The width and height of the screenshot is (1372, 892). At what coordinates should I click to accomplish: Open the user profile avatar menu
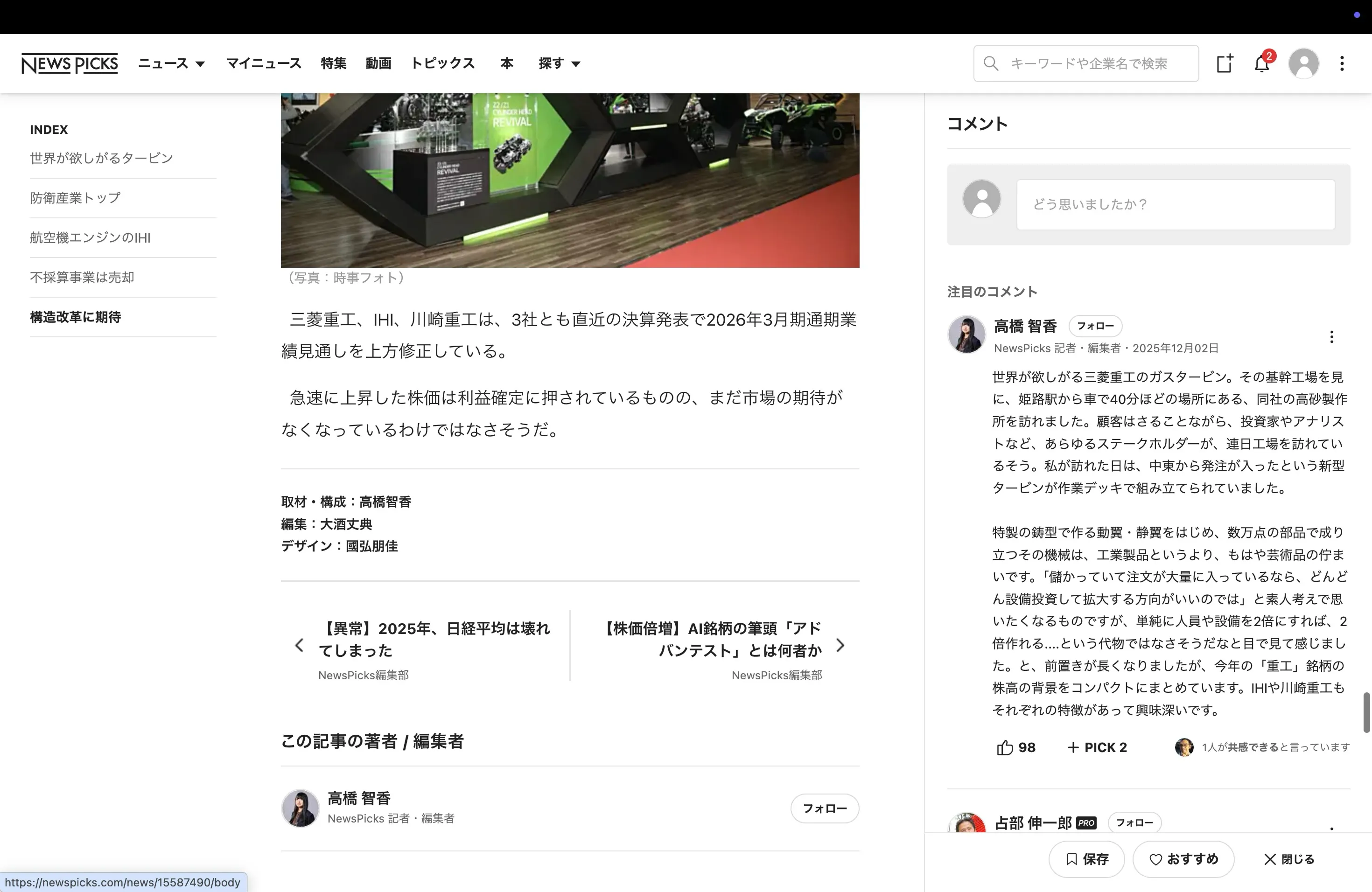(x=1303, y=63)
